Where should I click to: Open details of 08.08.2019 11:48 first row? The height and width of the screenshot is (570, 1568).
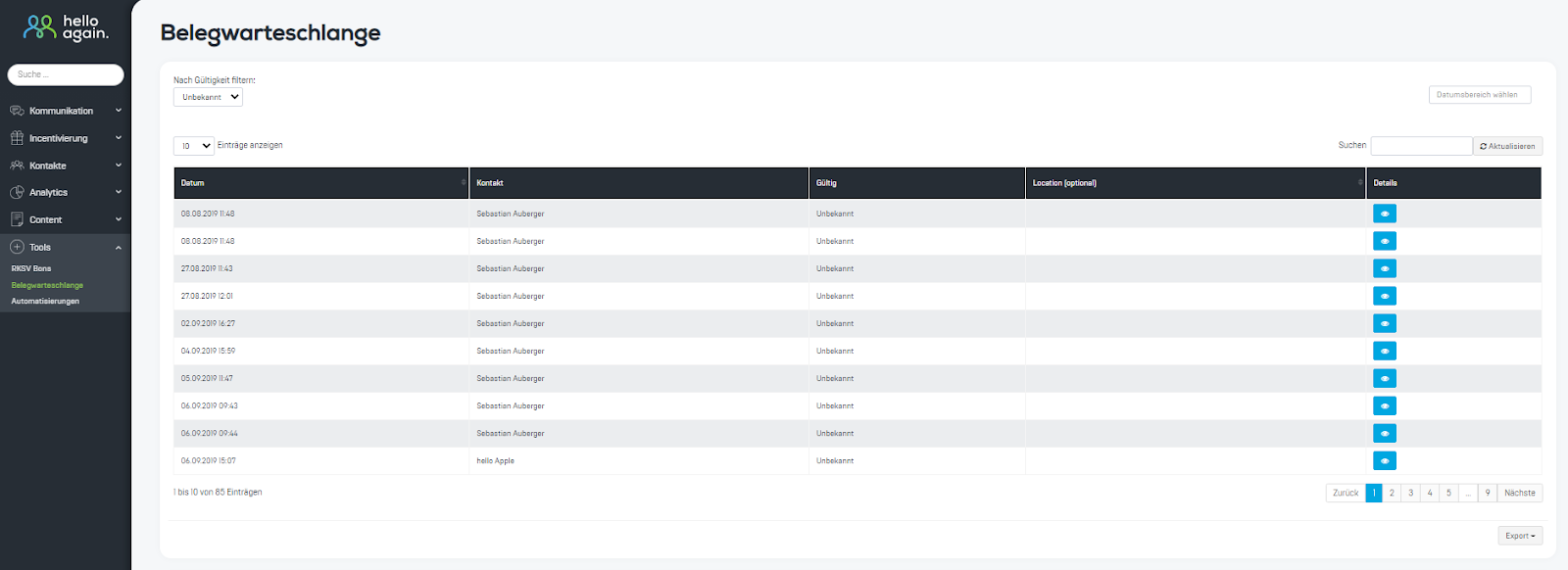(x=1385, y=214)
